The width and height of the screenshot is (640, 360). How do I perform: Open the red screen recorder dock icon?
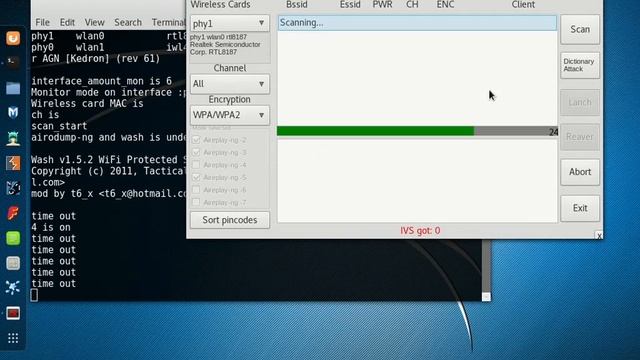[13, 313]
